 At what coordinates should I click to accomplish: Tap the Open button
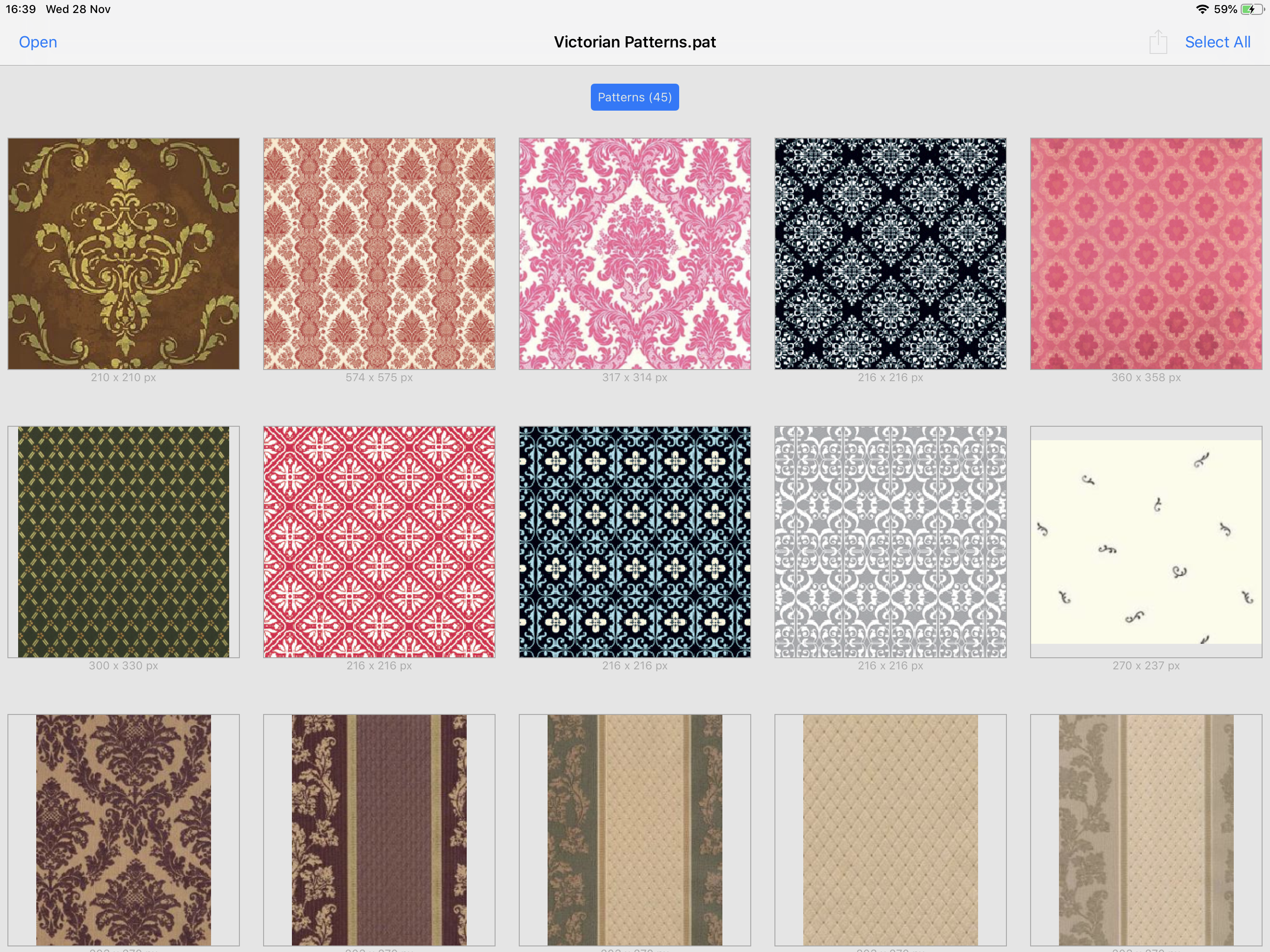[38, 42]
